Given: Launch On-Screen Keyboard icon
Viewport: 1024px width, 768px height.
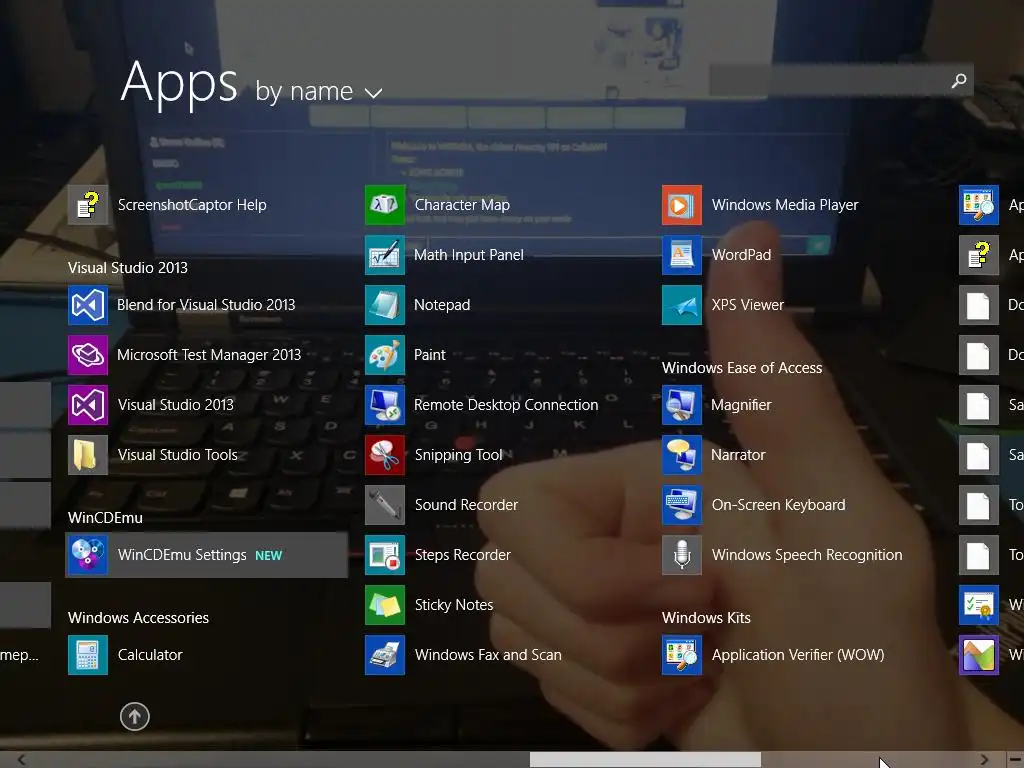Looking at the screenshot, I should (x=682, y=505).
